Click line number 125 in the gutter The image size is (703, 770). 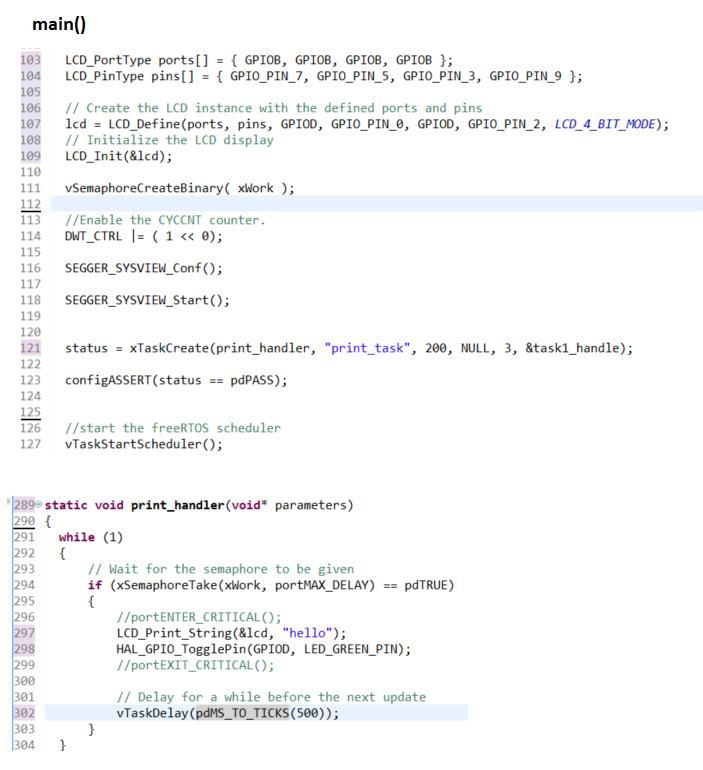[30, 412]
